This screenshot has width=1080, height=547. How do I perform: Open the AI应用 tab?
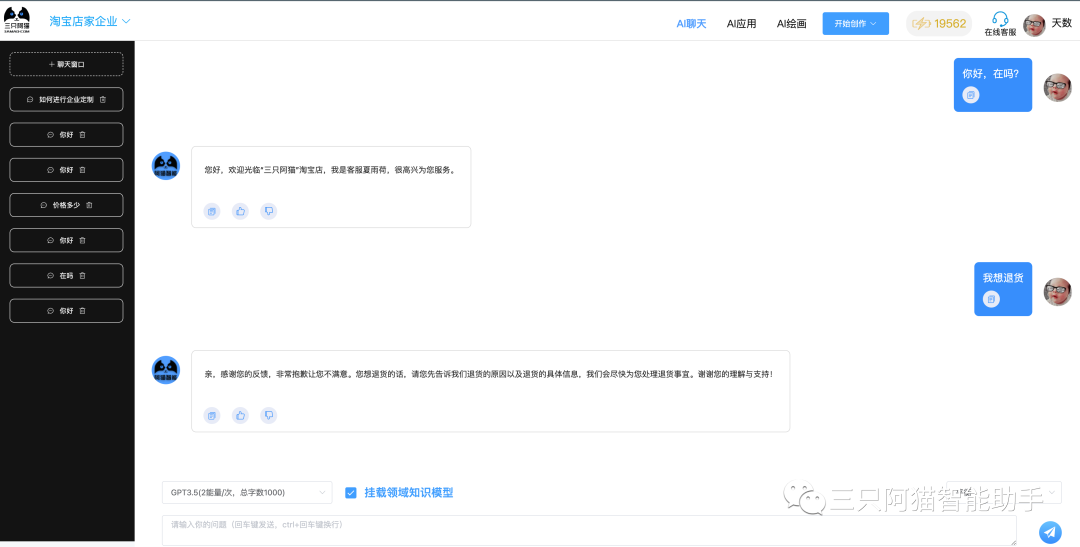click(x=742, y=23)
